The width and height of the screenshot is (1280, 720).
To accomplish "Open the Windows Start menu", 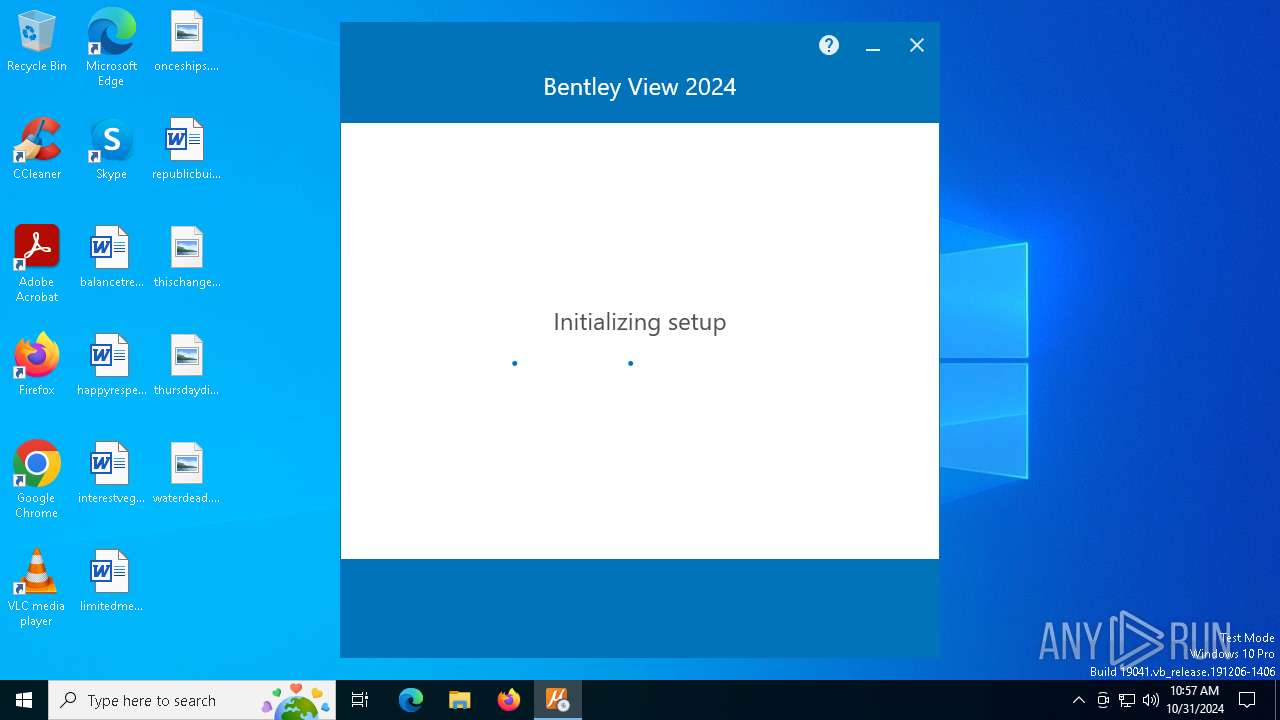I will (24, 700).
